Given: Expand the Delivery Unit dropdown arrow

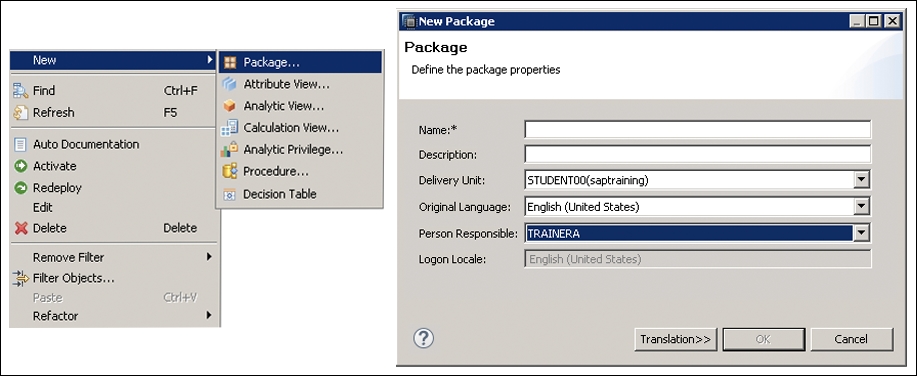Looking at the screenshot, I should [861, 180].
